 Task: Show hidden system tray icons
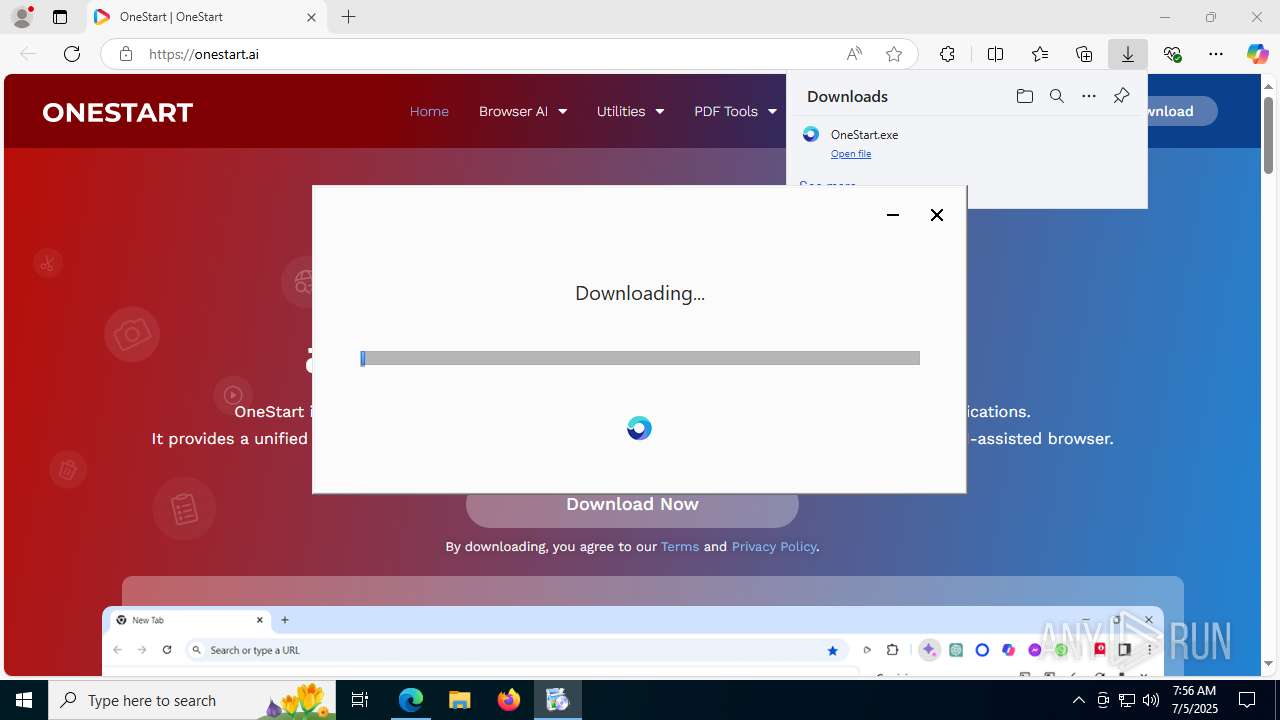(x=1078, y=700)
